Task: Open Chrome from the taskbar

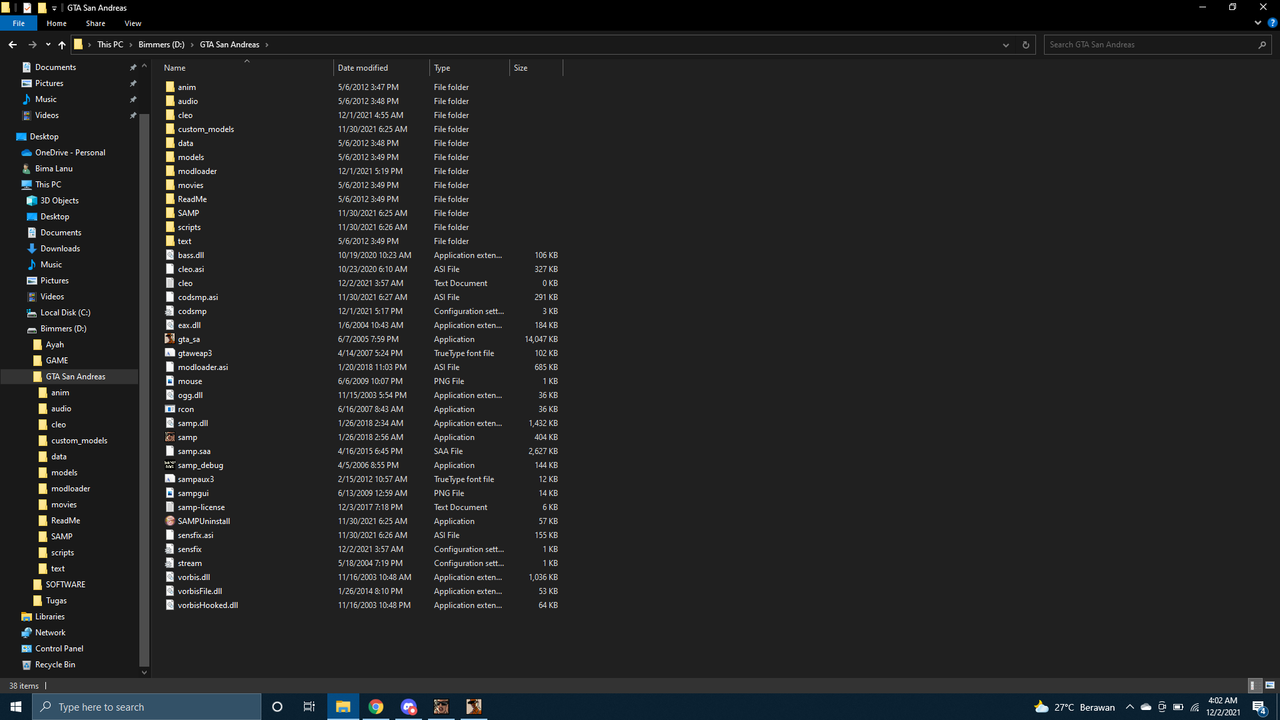Action: pyautogui.click(x=375, y=707)
